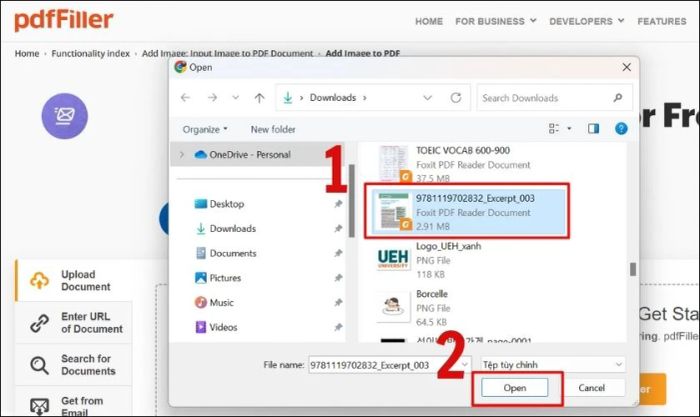Click the UEH logo thumbnail

393,259
